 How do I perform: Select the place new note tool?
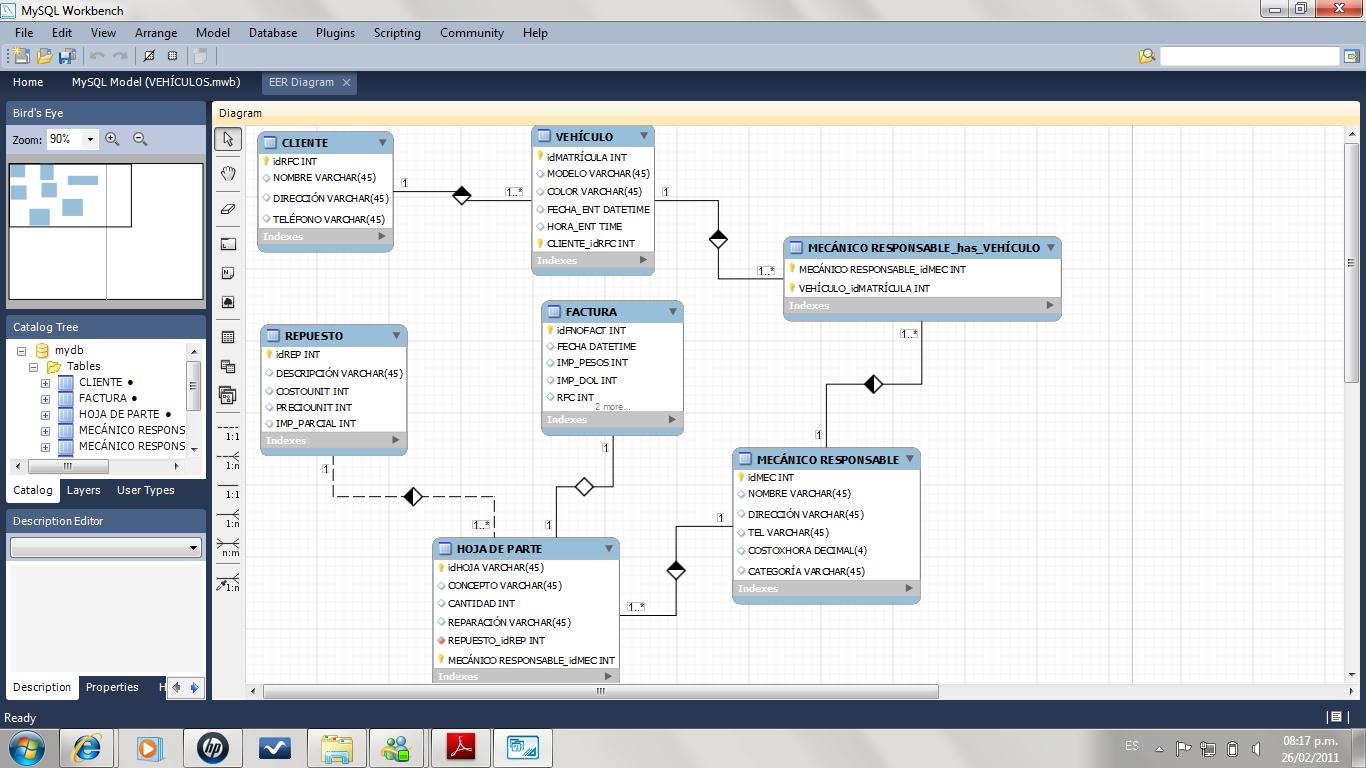pyautogui.click(x=228, y=273)
